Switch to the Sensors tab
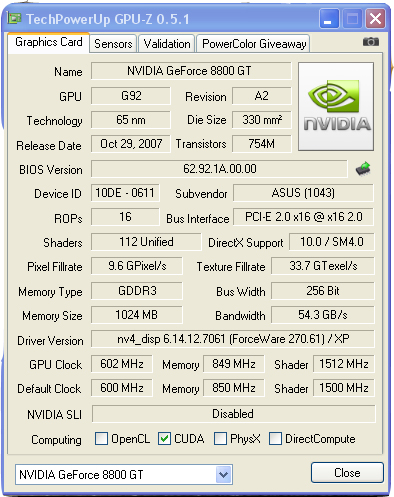Image resolution: width=394 pixels, height=497 pixels. (113, 44)
